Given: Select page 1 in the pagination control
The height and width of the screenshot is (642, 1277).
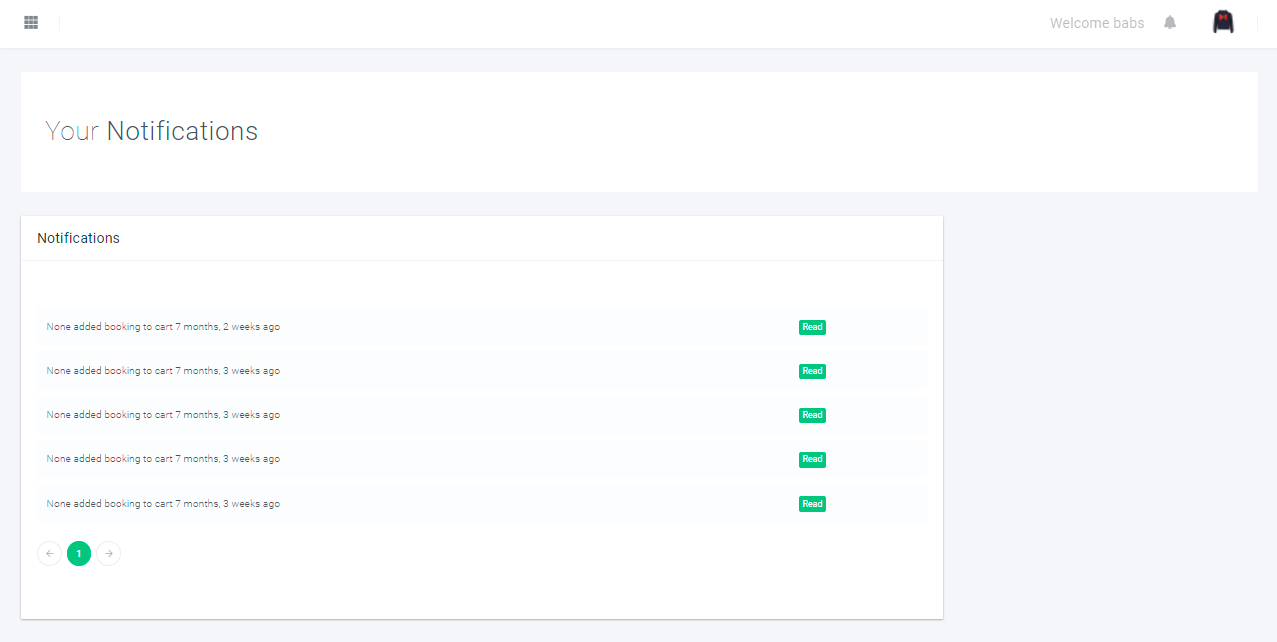Looking at the screenshot, I should point(79,553).
